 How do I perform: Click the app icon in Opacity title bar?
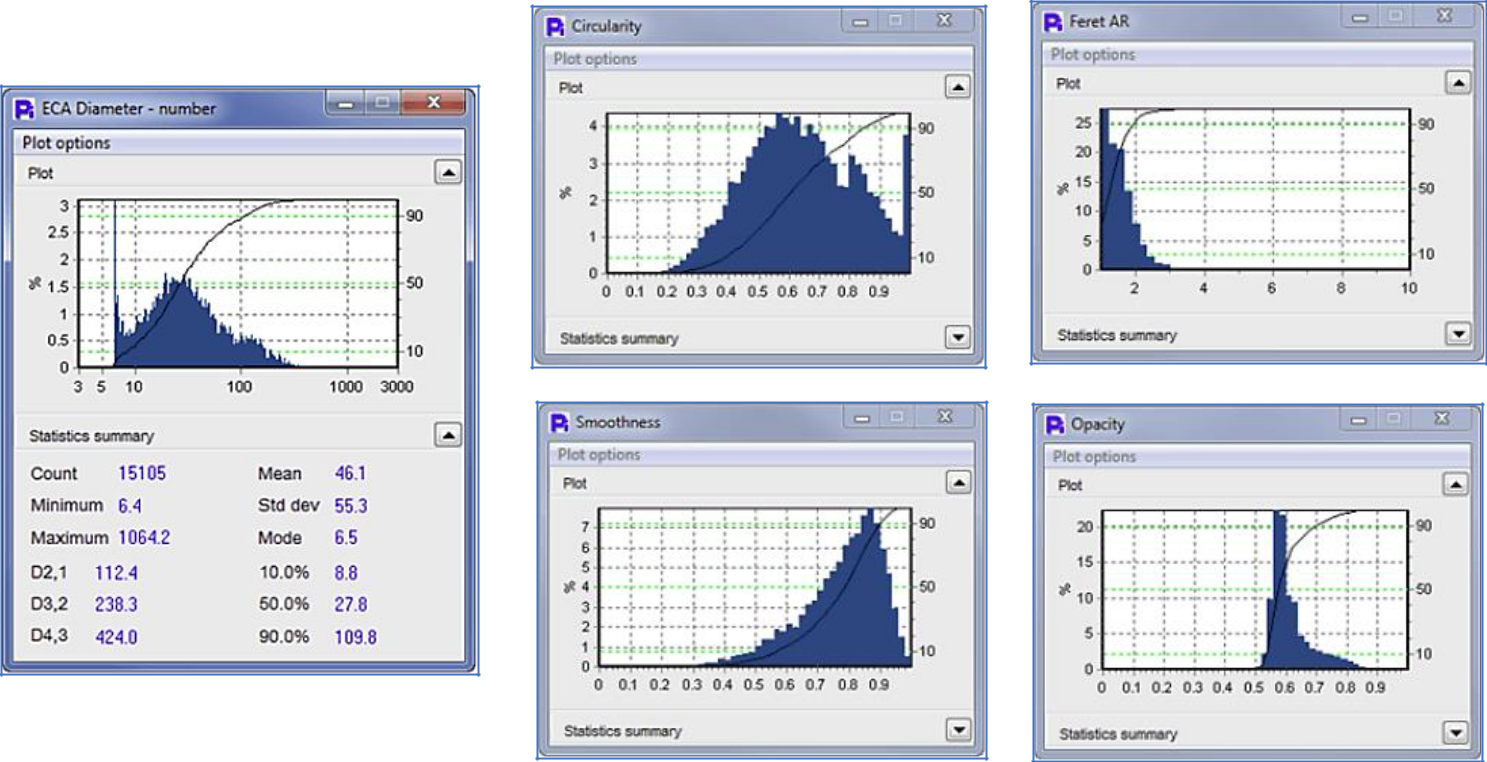click(1055, 424)
